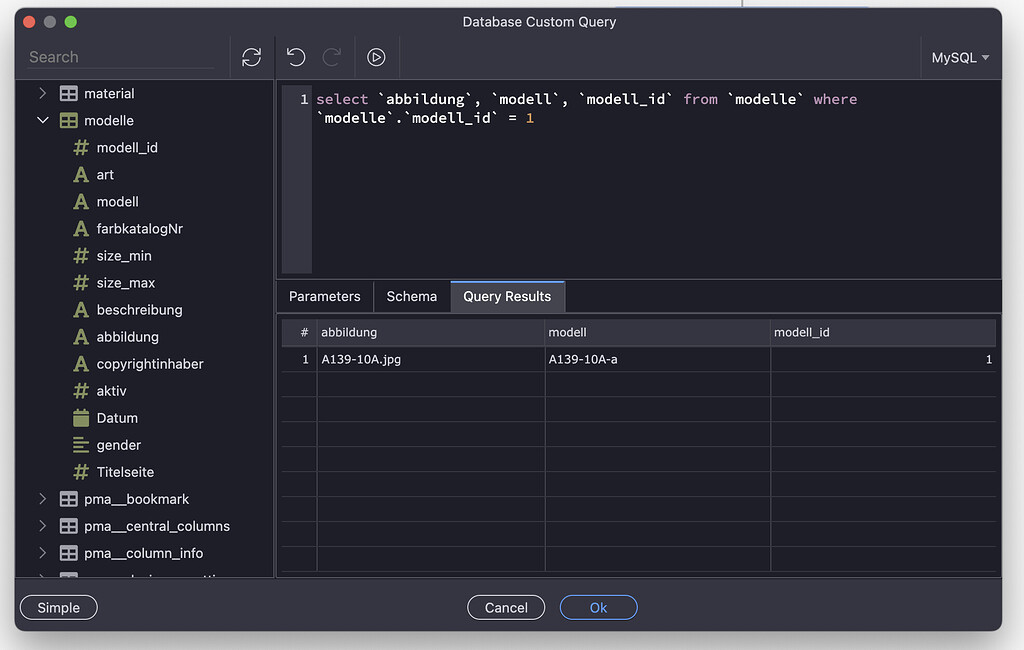Screen dimensions: 1024x650
Task: Redo the query edit
Action: pyautogui.click(x=331, y=57)
